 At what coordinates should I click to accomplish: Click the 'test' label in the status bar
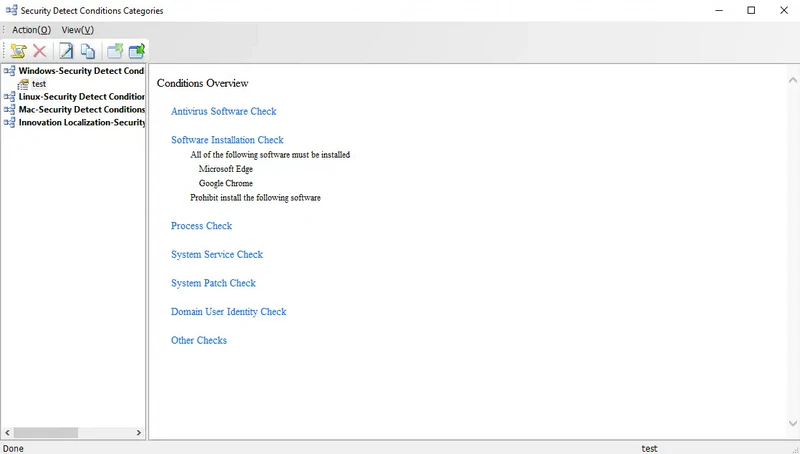point(649,448)
